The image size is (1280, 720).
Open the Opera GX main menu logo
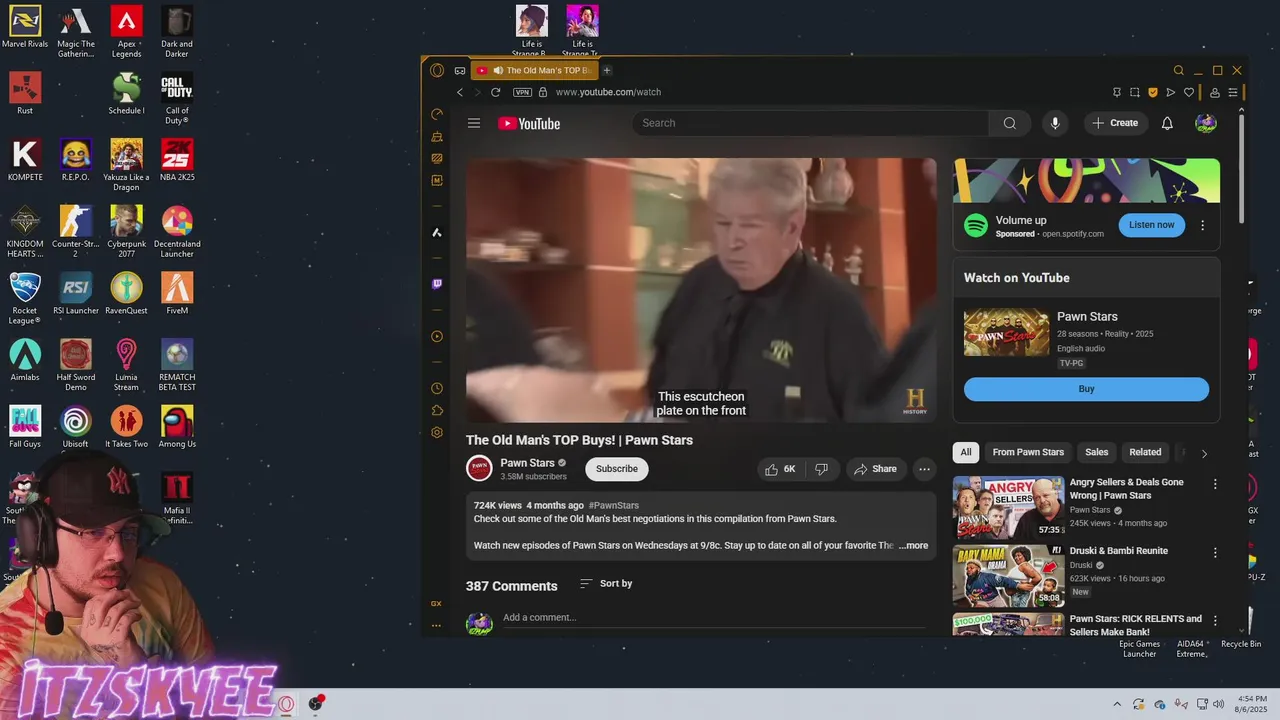tap(437, 70)
